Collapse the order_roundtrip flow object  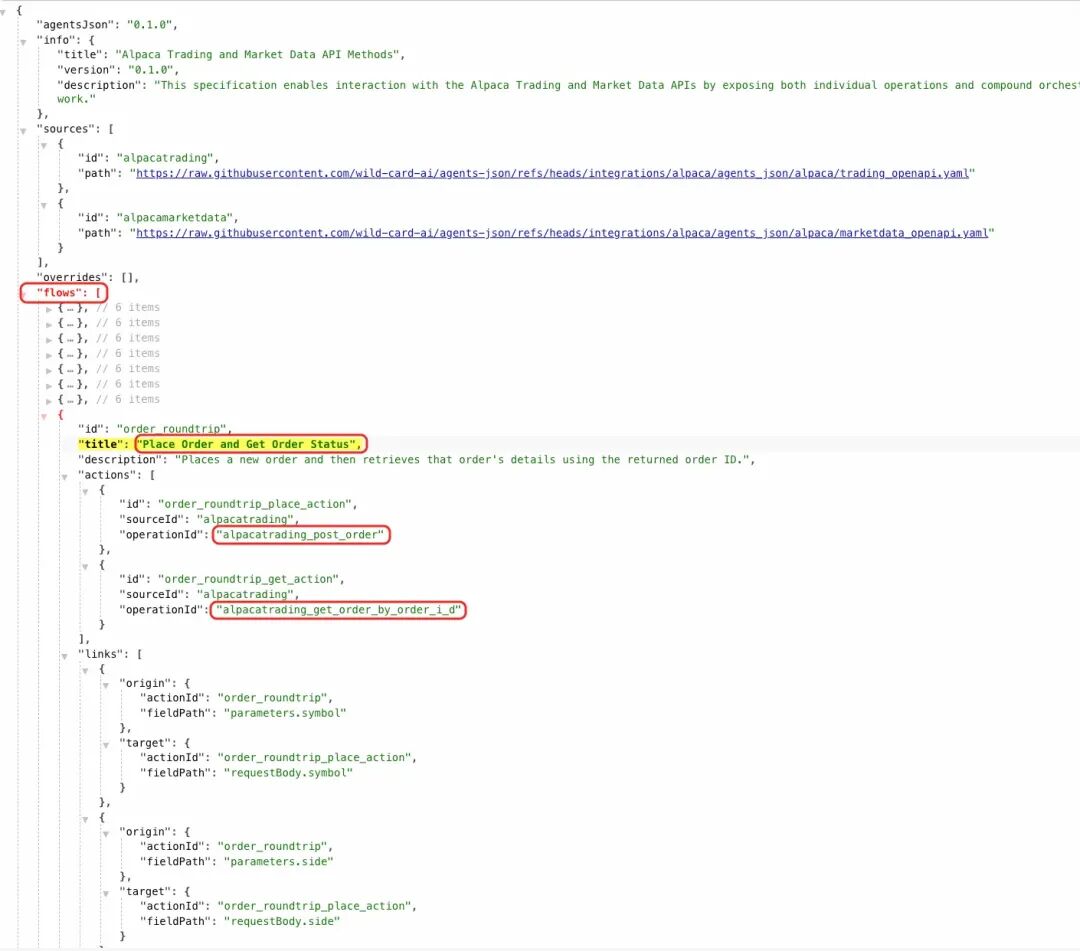click(44, 417)
